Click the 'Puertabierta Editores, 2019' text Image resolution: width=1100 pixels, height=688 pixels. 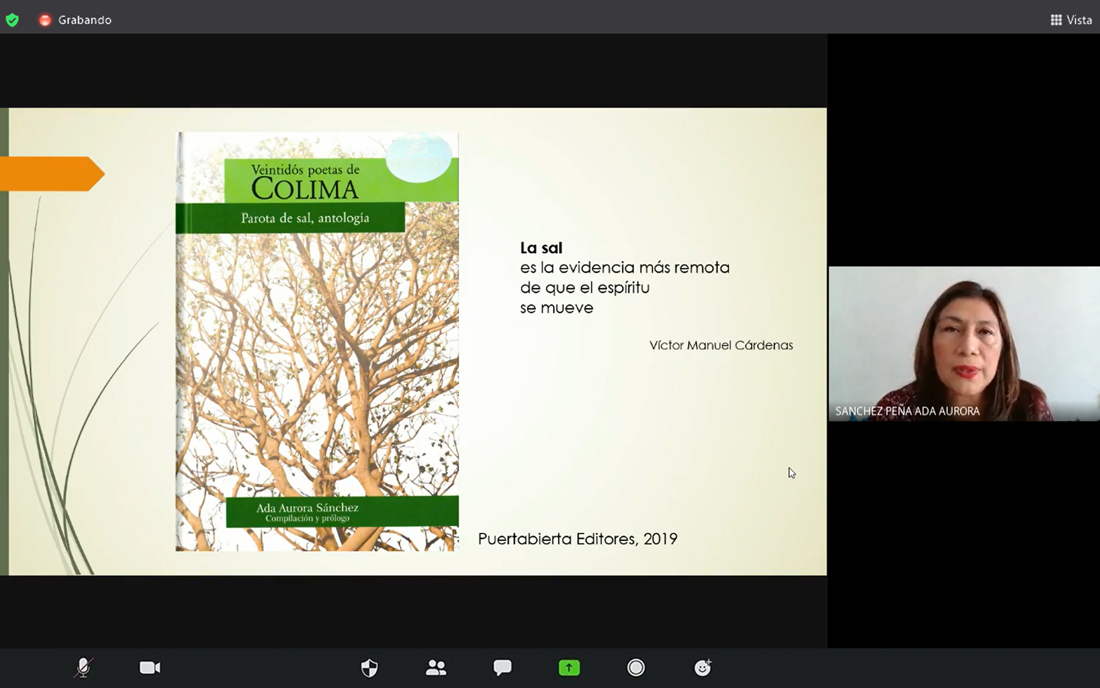(x=577, y=539)
